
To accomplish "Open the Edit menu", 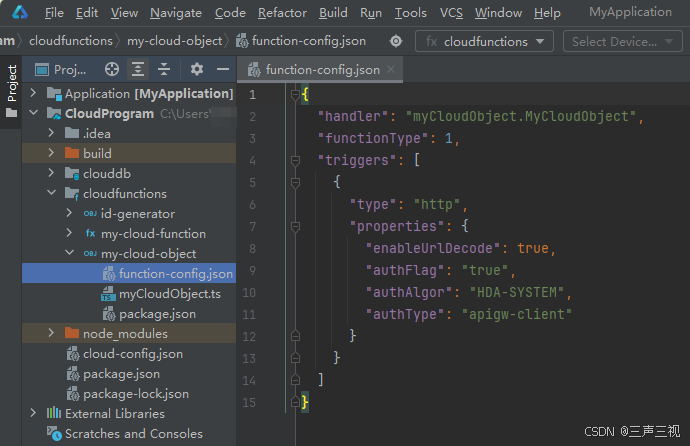I will 87,13.
